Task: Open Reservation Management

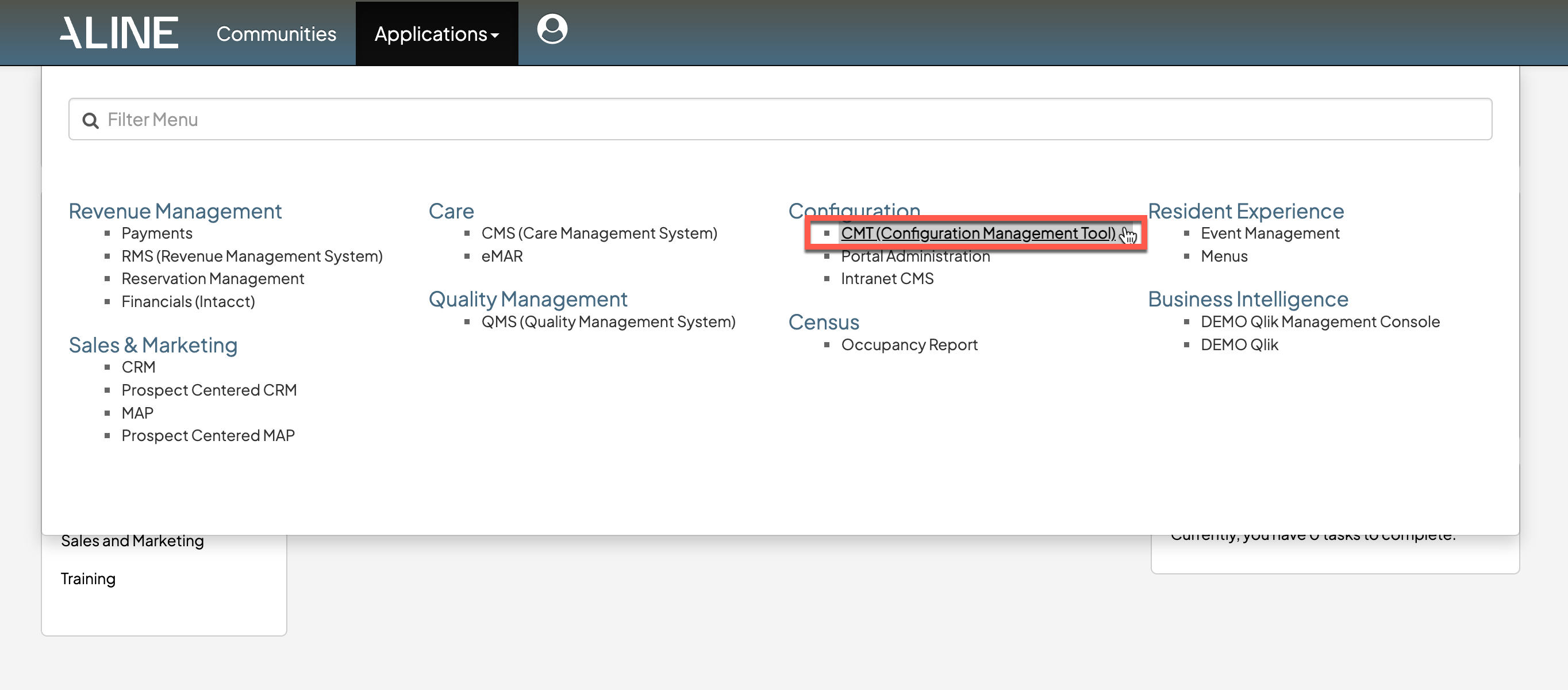Action: point(213,279)
